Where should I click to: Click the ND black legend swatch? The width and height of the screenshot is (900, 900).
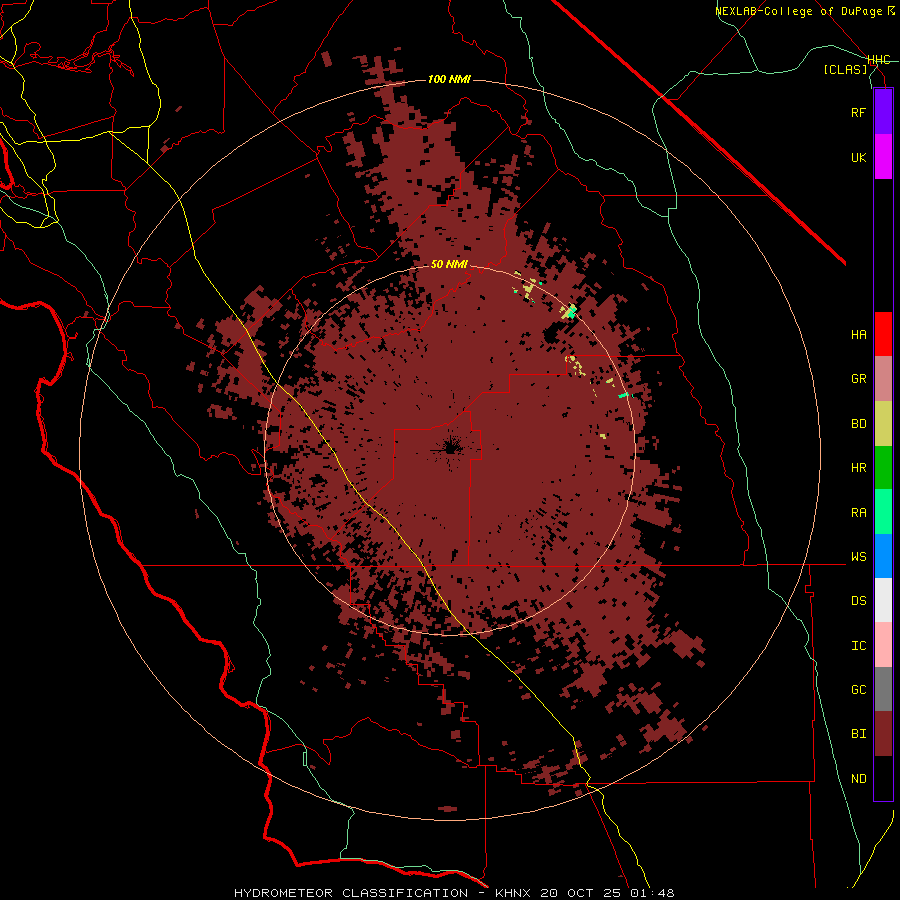click(883, 778)
